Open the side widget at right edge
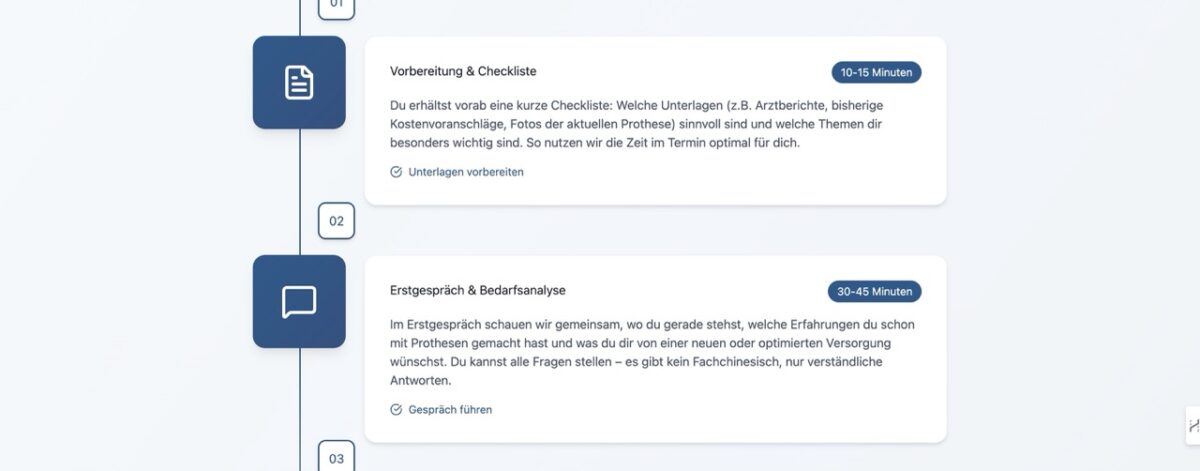The width and height of the screenshot is (1200, 471). (1192, 426)
